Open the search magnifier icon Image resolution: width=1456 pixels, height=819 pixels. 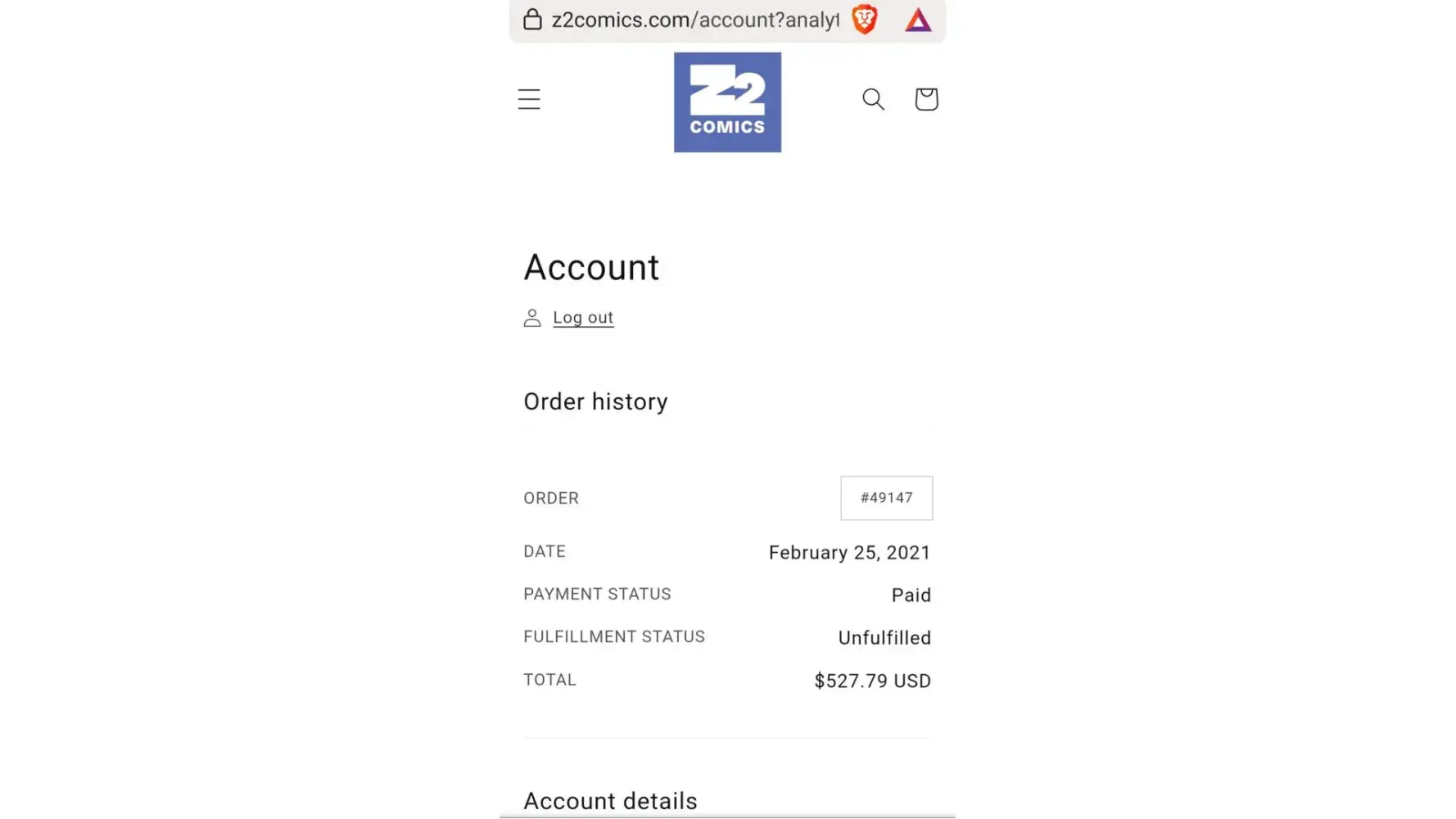tap(873, 99)
